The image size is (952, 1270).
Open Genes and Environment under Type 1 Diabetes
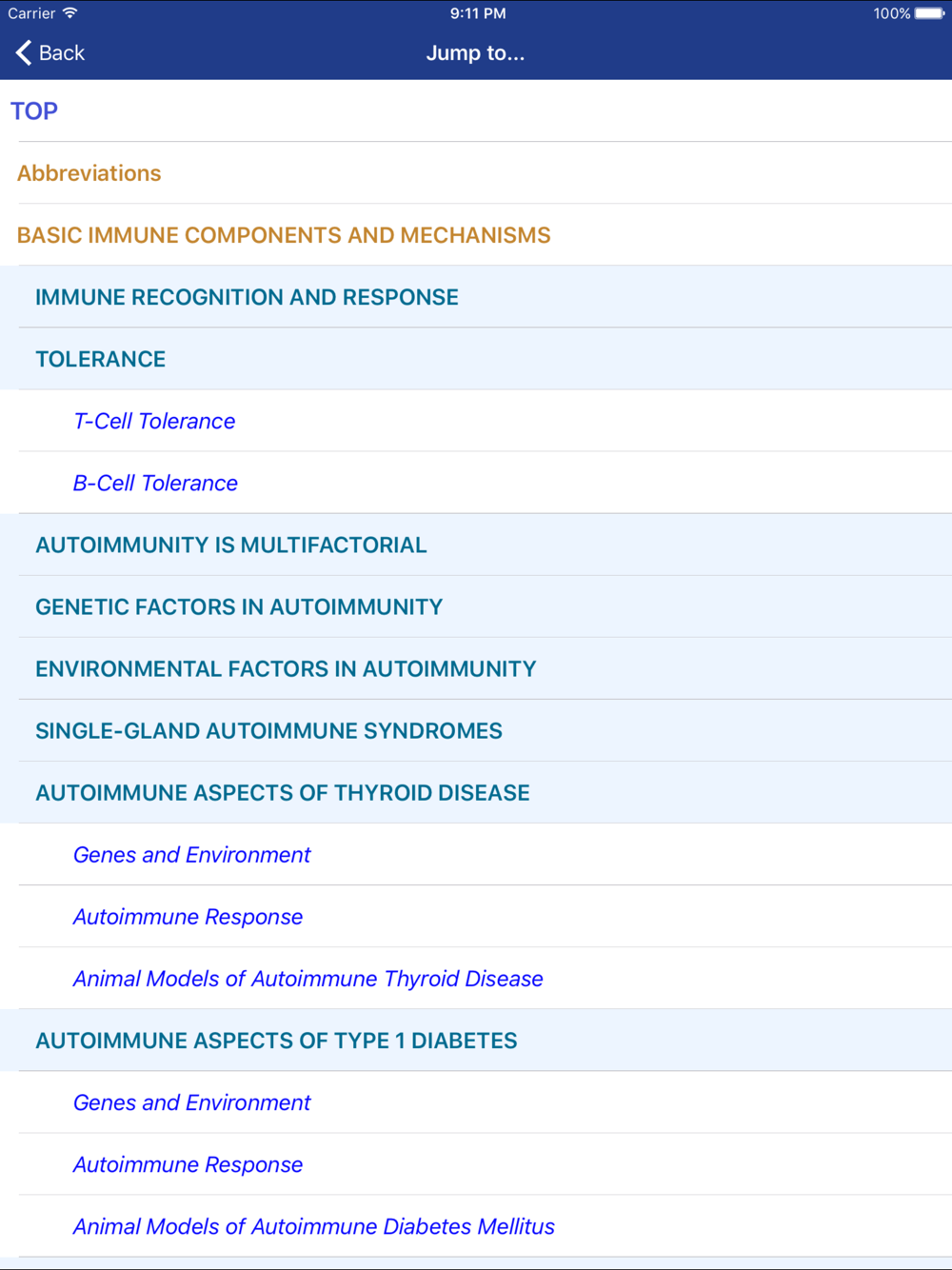pos(476,1101)
